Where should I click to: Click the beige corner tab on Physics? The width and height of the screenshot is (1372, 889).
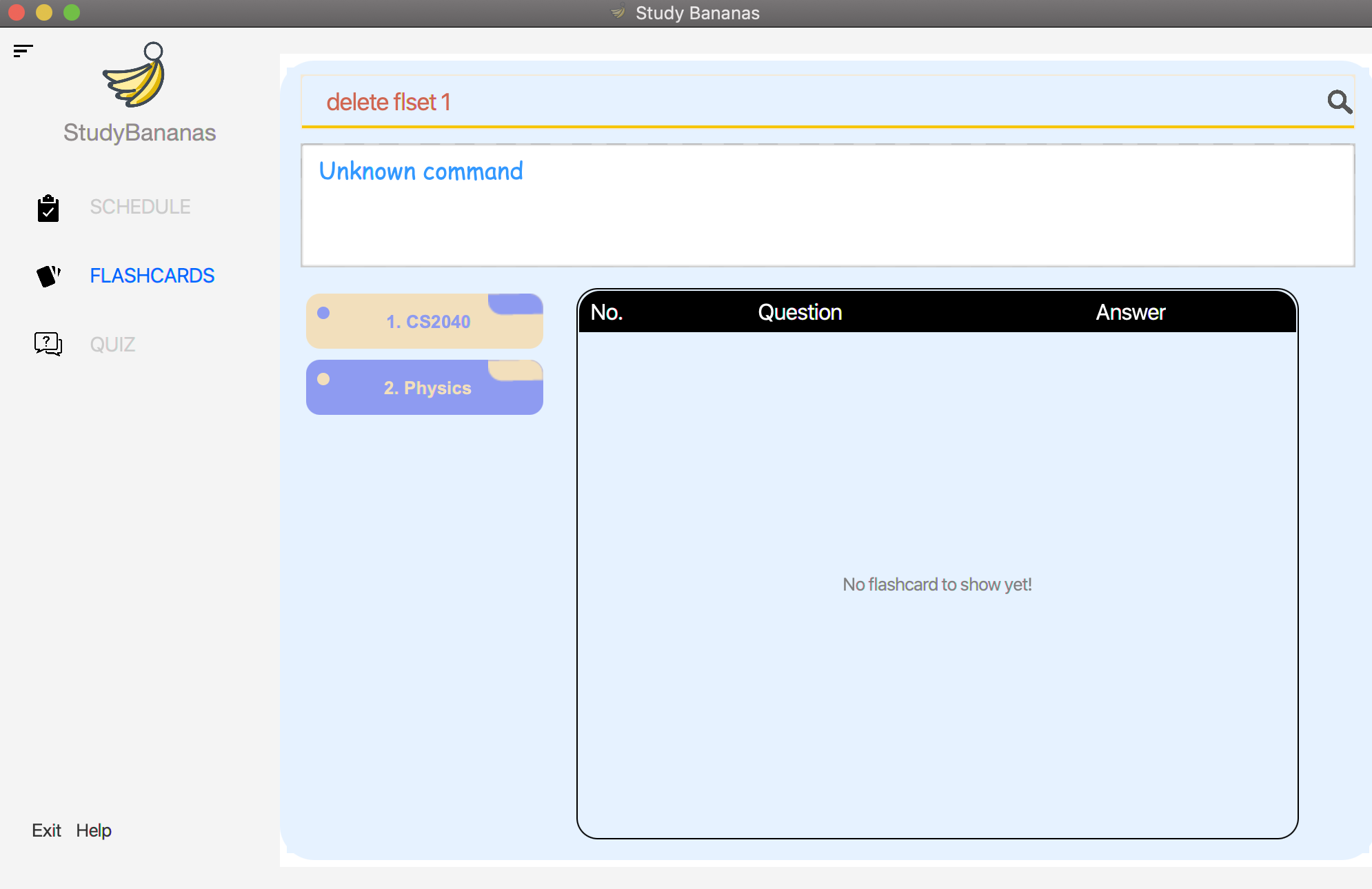point(516,370)
